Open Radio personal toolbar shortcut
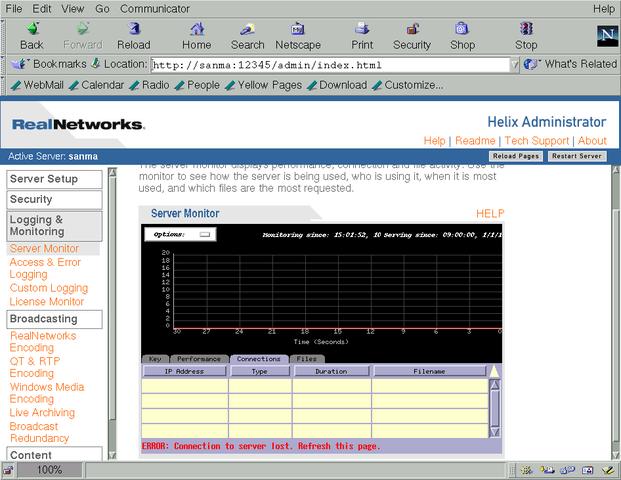 pos(149,85)
